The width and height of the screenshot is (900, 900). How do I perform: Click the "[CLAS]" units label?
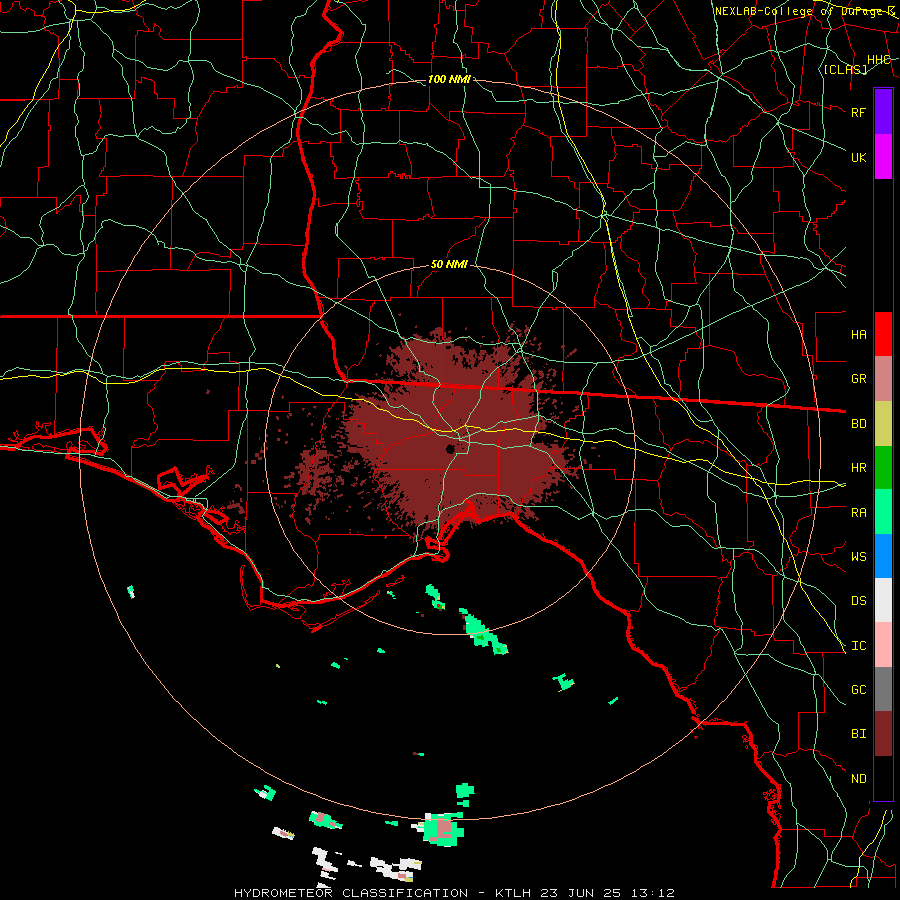(x=845, y=69)
